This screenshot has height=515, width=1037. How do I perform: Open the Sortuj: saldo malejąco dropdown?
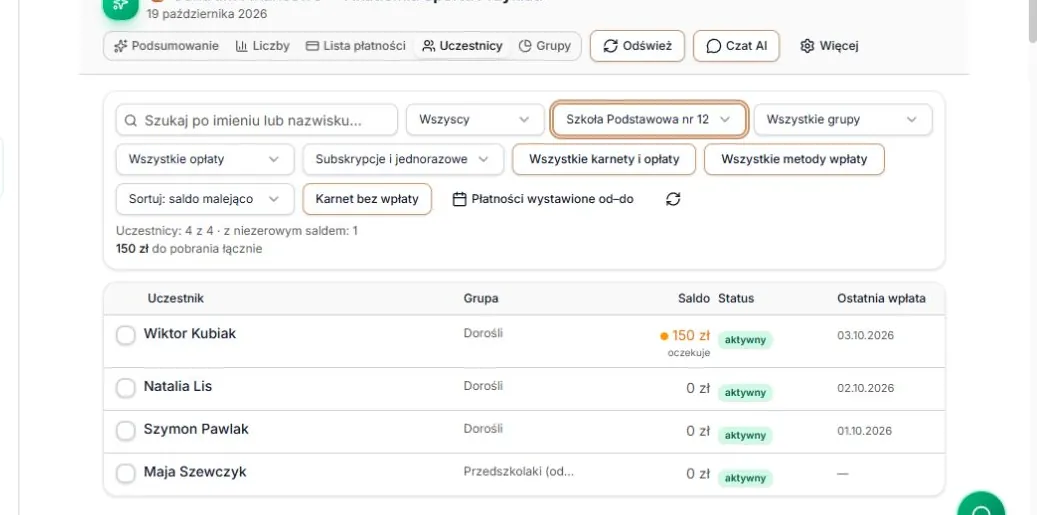(x=205, y=199)
